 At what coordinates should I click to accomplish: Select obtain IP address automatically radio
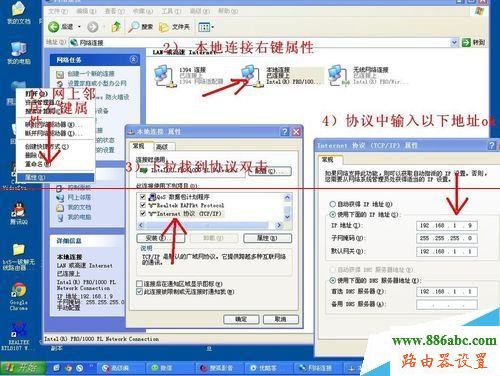click(332, 204)
